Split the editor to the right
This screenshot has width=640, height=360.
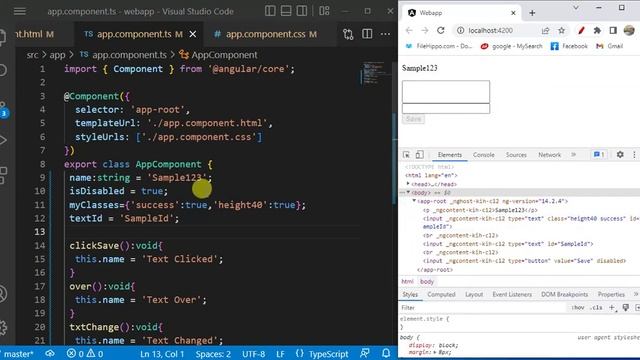tap(367, 34)
